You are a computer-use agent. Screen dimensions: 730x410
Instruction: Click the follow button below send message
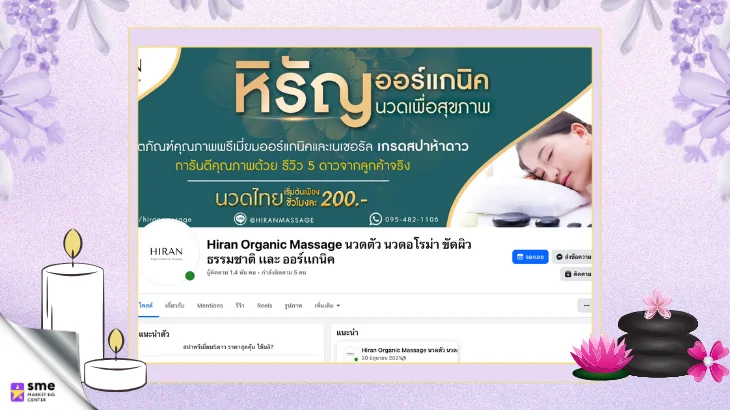point(576,274)
